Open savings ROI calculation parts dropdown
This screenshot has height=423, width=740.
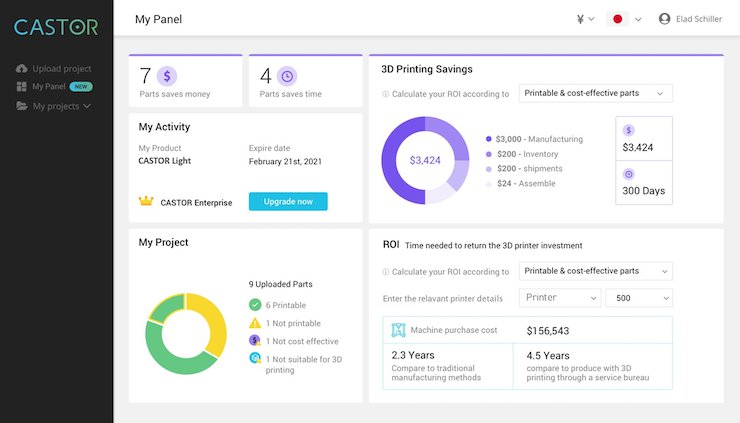[595, 93]
